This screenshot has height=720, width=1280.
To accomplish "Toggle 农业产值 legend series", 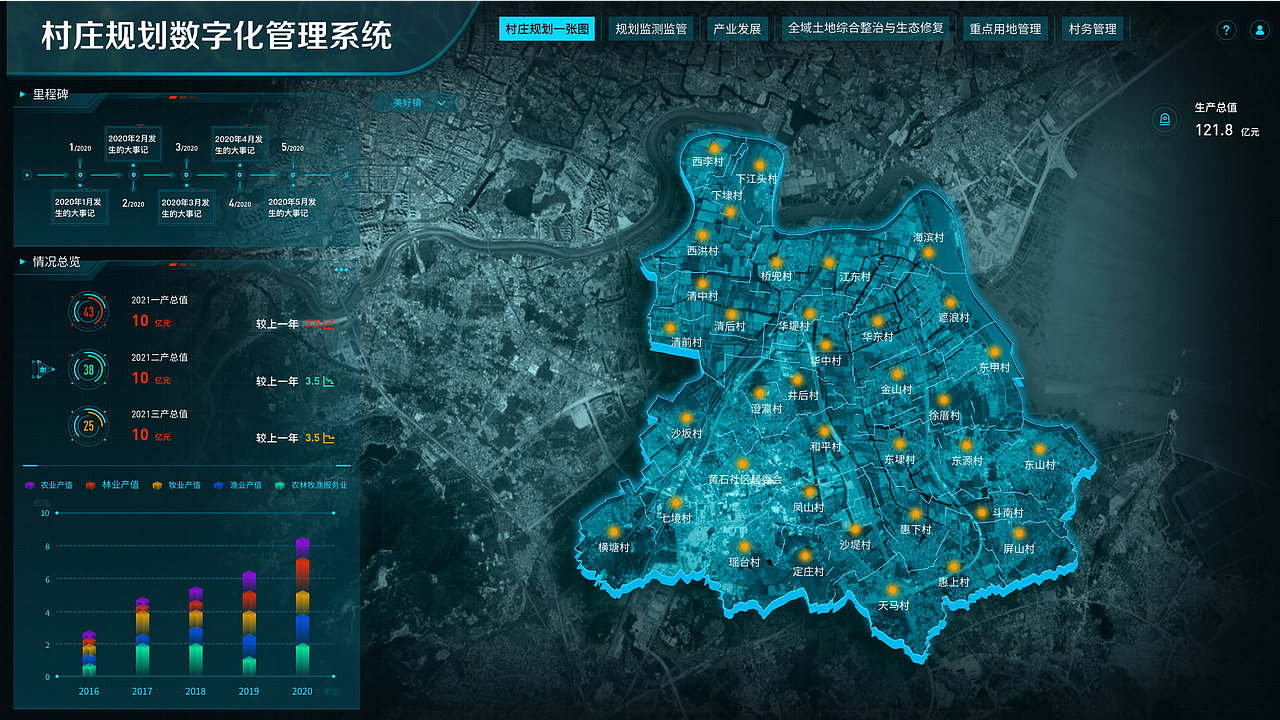I will [48, 485].
